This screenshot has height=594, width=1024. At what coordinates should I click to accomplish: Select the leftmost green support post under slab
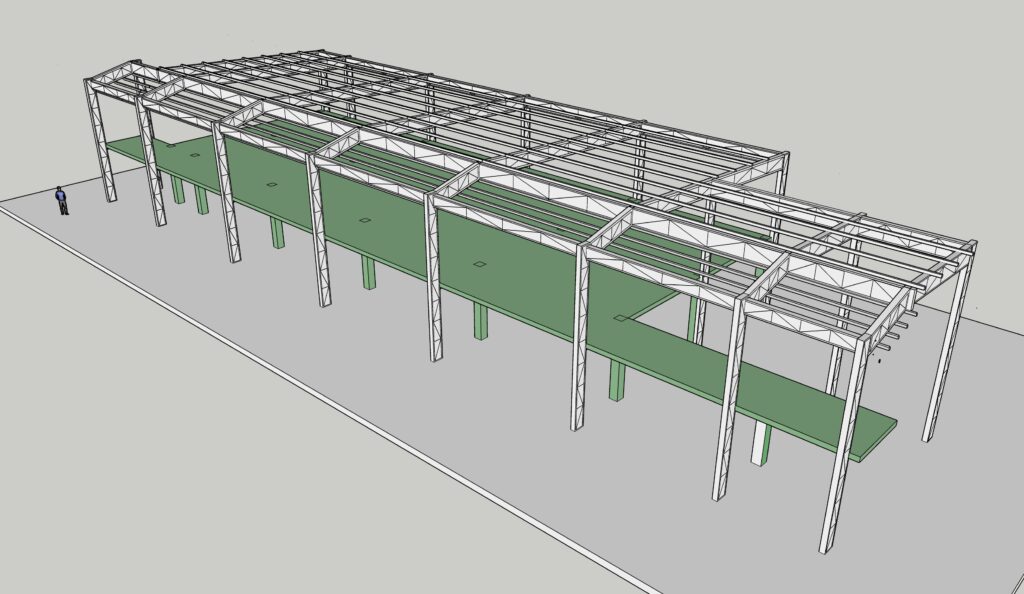179,190
